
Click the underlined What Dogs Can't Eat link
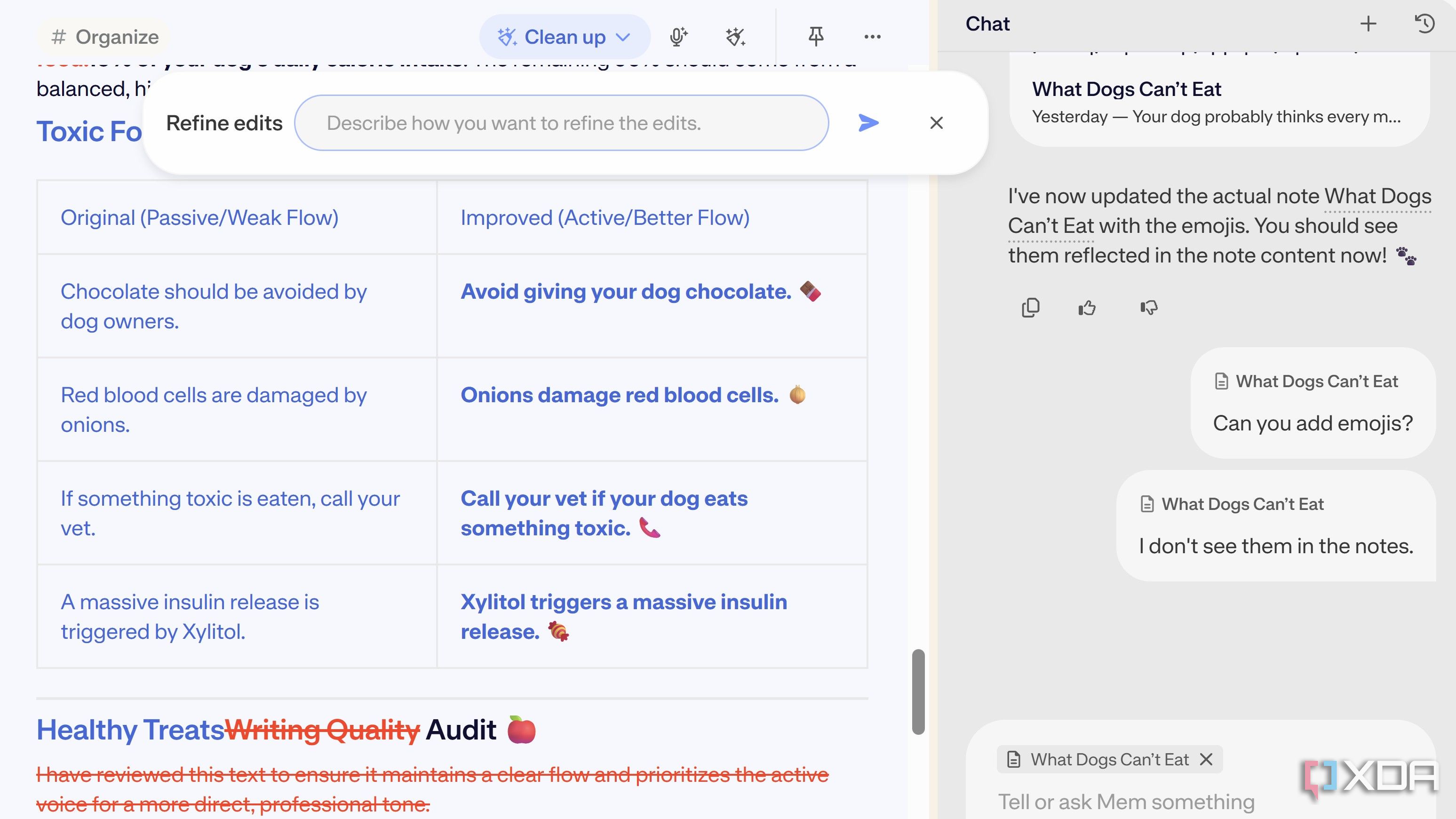click(1377, 197)
